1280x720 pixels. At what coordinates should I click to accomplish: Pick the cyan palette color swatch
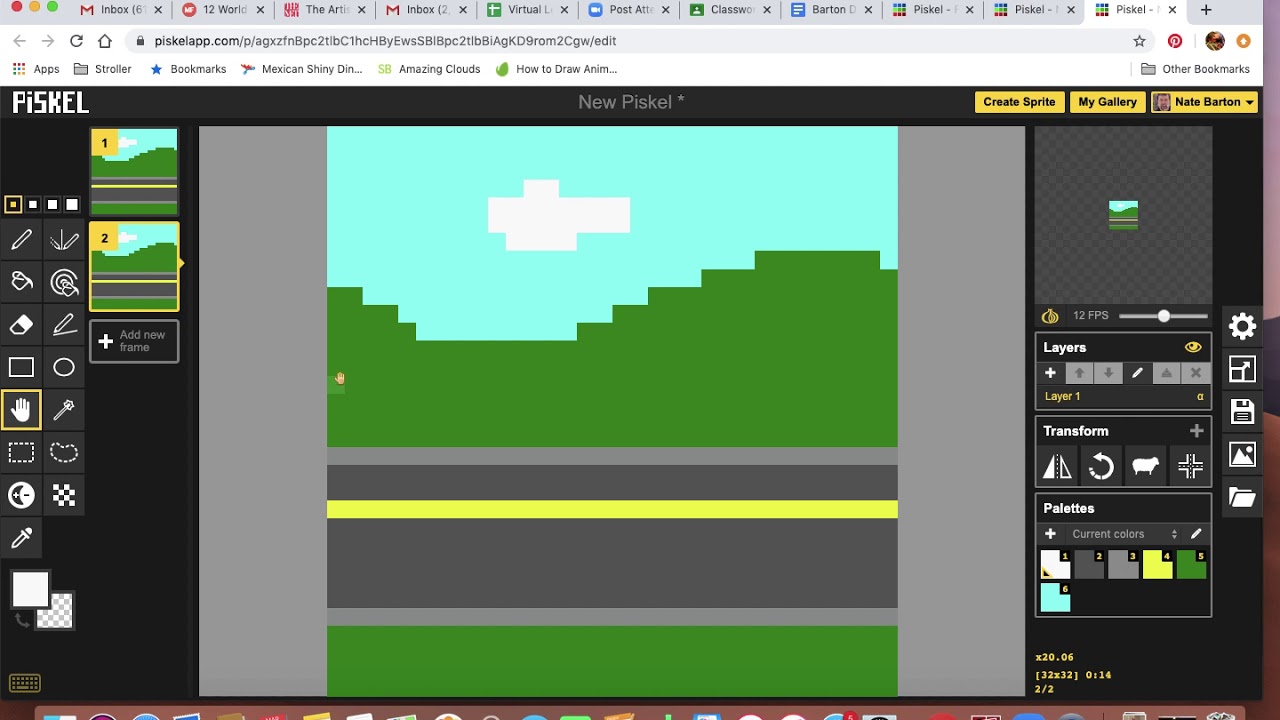pos(1055,597)
